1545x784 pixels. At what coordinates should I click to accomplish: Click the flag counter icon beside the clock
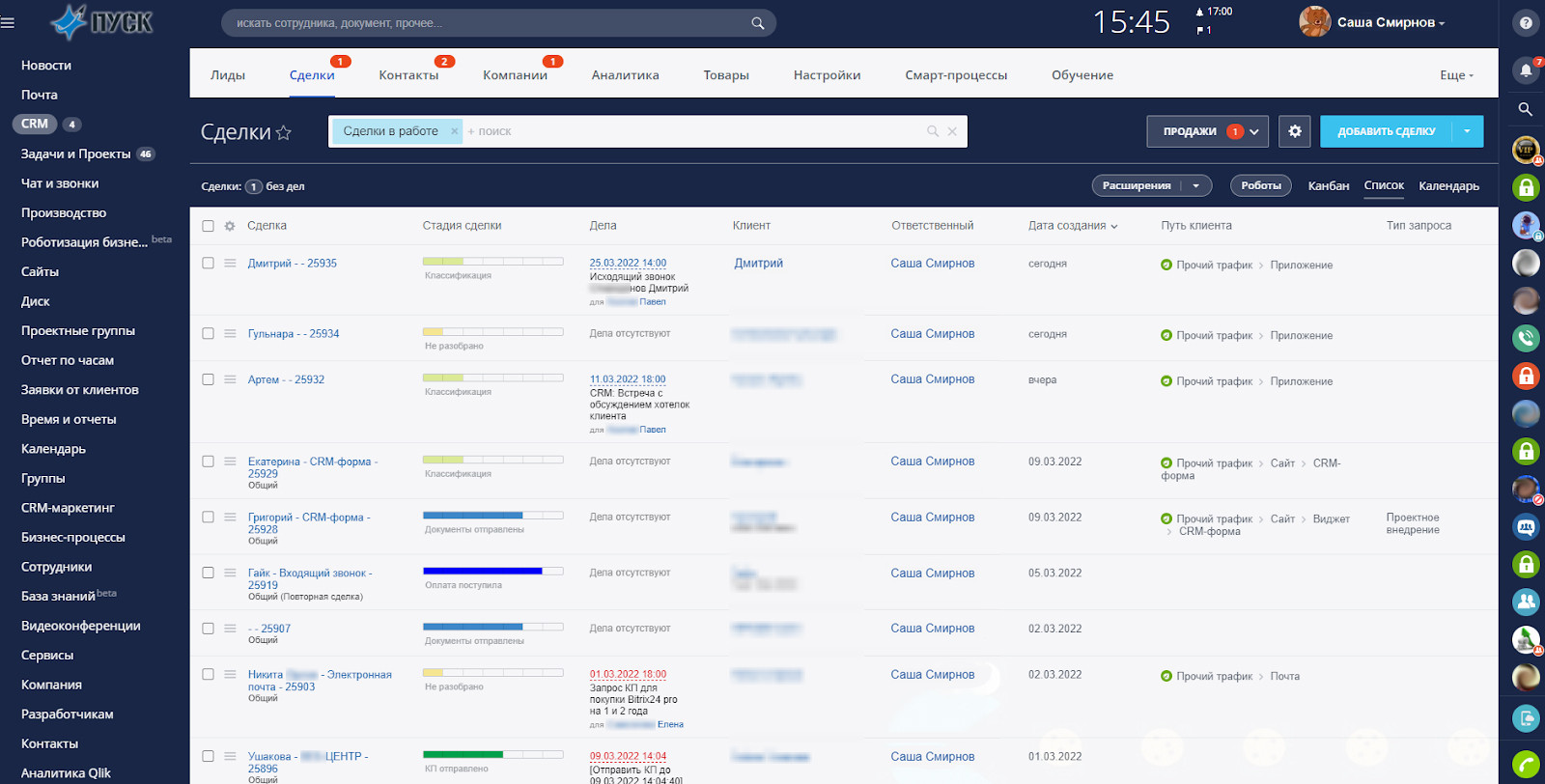coord(1200,30)
